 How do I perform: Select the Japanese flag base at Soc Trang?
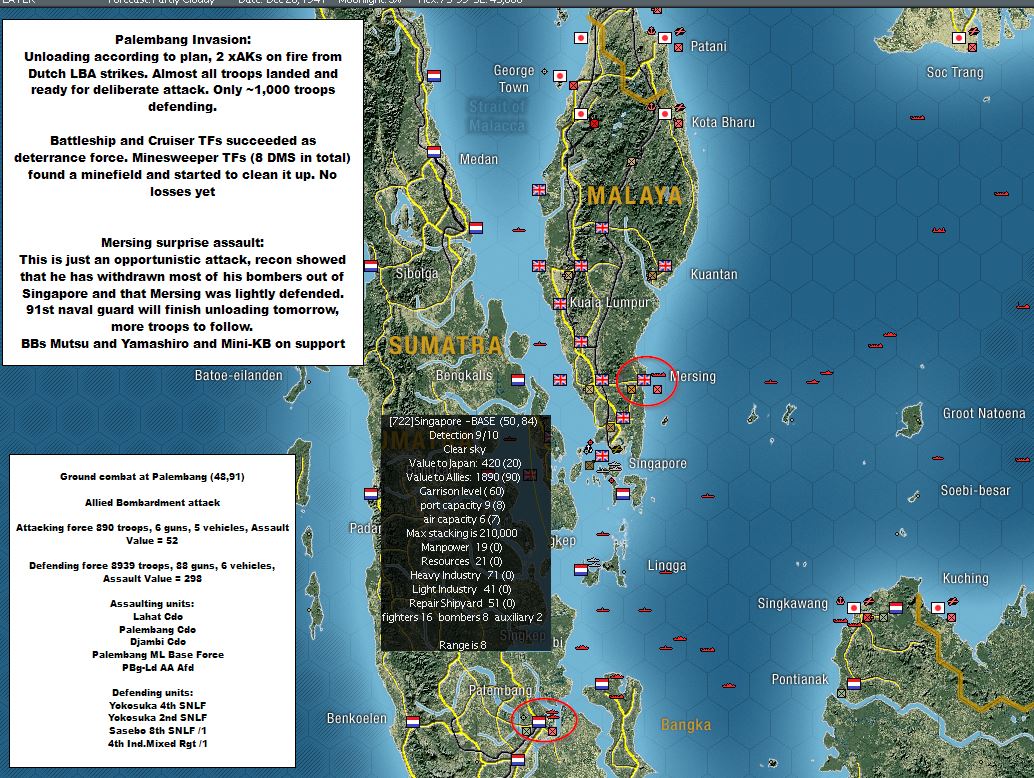tap(959, 38)
